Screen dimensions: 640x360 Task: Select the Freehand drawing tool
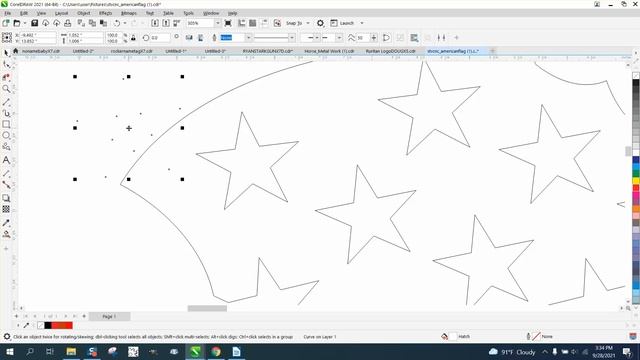tap(6, 101)
